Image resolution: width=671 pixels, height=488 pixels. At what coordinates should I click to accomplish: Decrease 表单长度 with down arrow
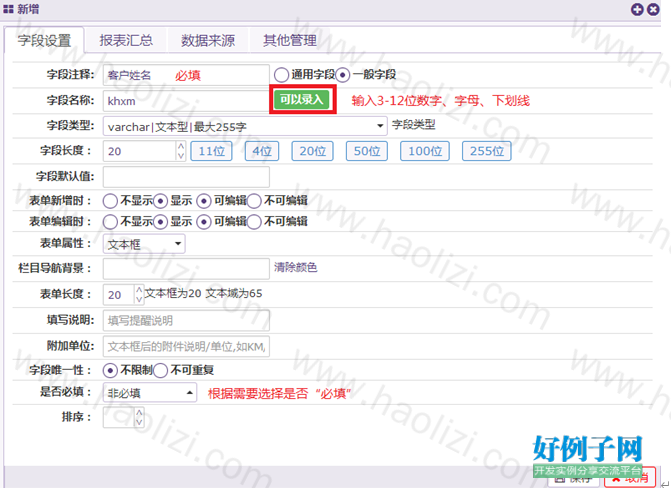139,299
